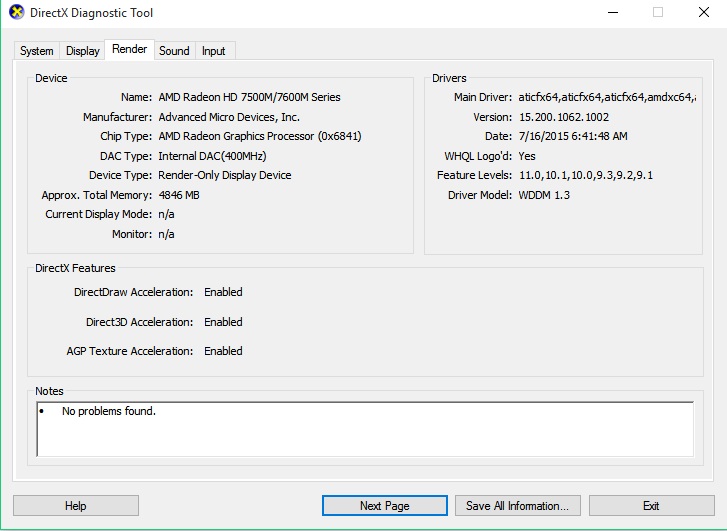The height and width of the screenshot is (531, 727).
Task: Click the 'Main Driver:' label
Action: (483, 97)
